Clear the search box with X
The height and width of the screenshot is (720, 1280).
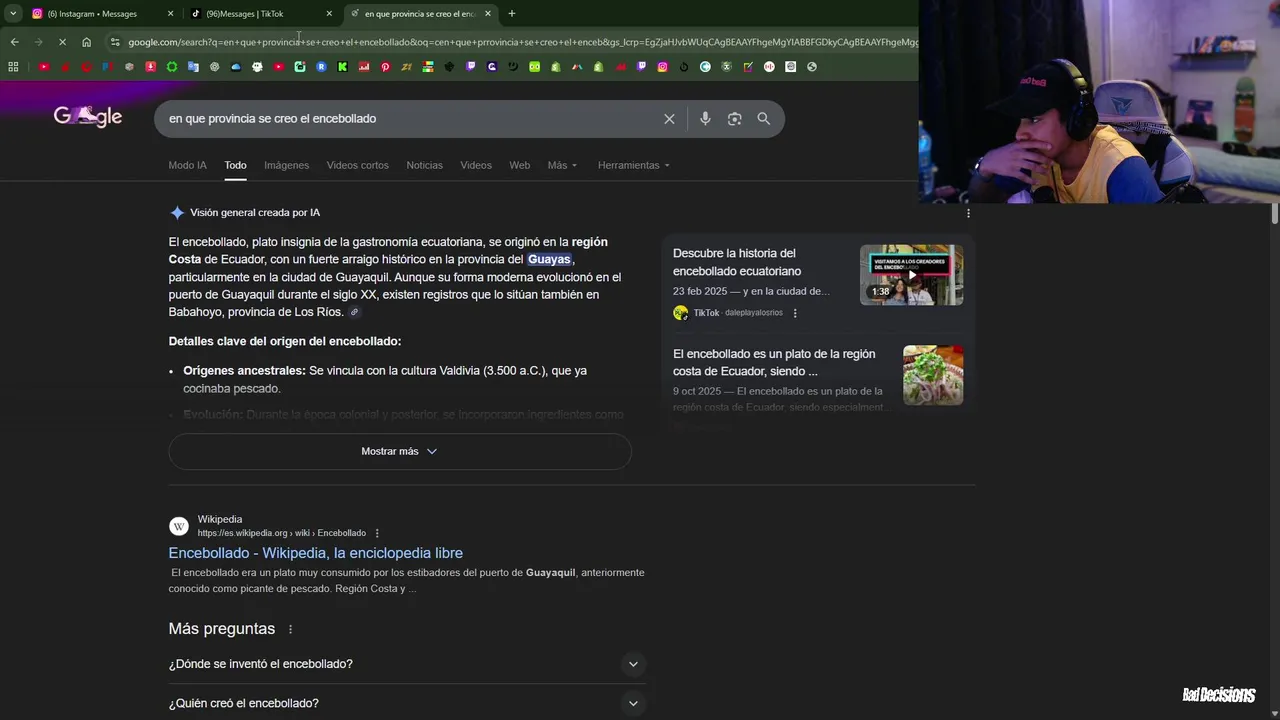[x=669, y=119]
